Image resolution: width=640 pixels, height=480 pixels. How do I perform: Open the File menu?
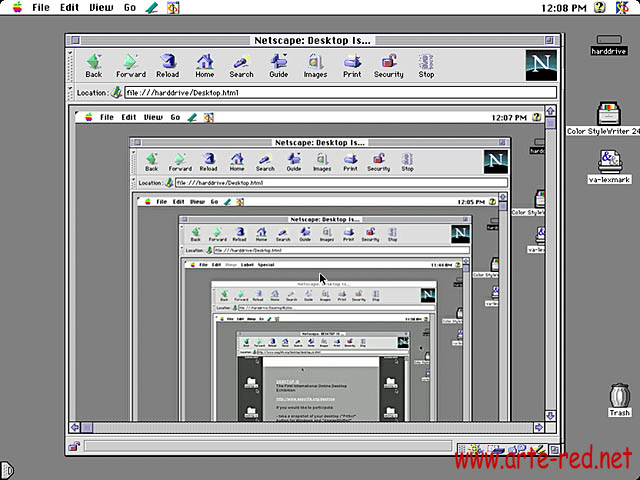[x=40, y=7]
